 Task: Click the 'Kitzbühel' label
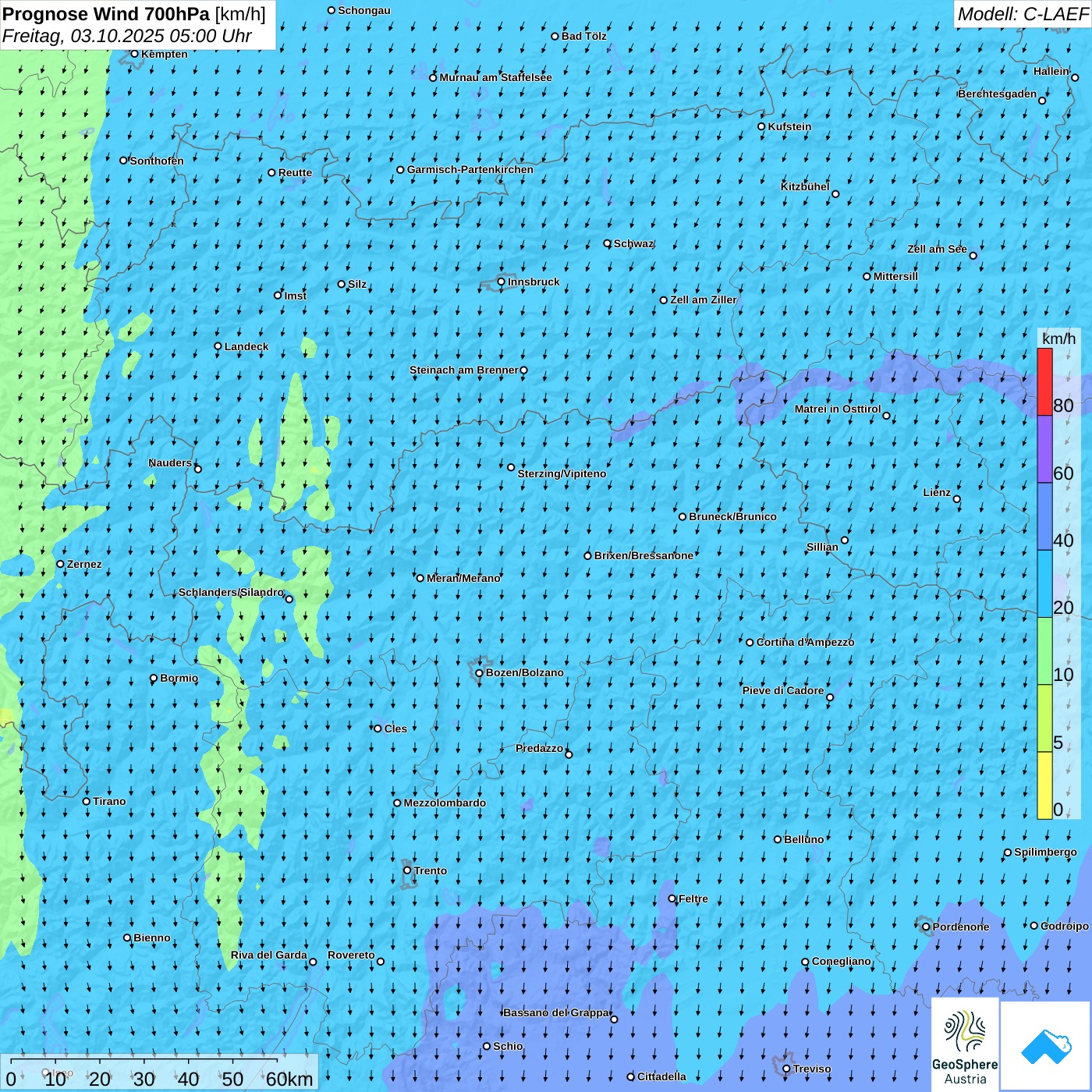click(805, 186)
